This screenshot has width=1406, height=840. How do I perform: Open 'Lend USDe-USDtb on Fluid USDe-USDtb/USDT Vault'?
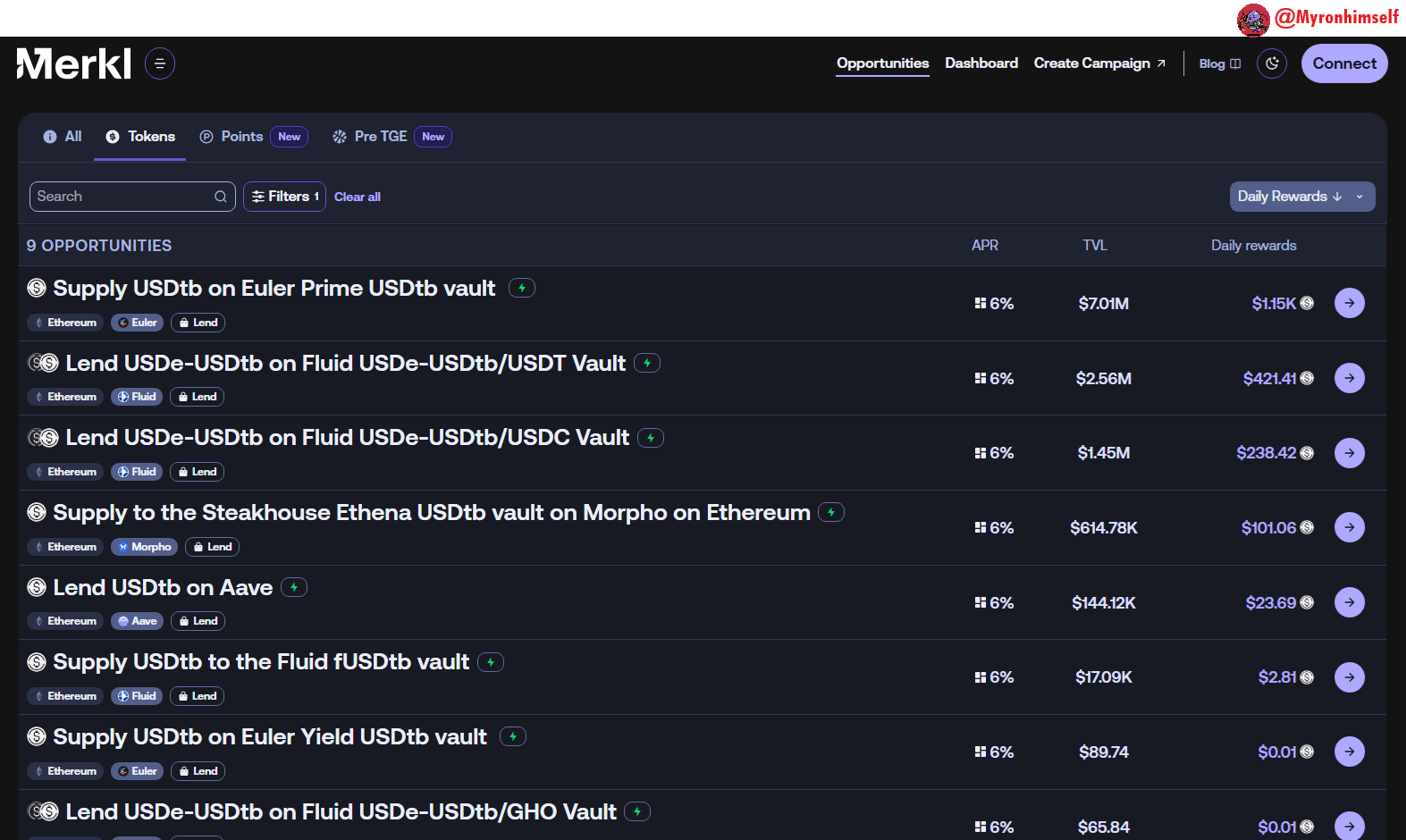[345, 363]
